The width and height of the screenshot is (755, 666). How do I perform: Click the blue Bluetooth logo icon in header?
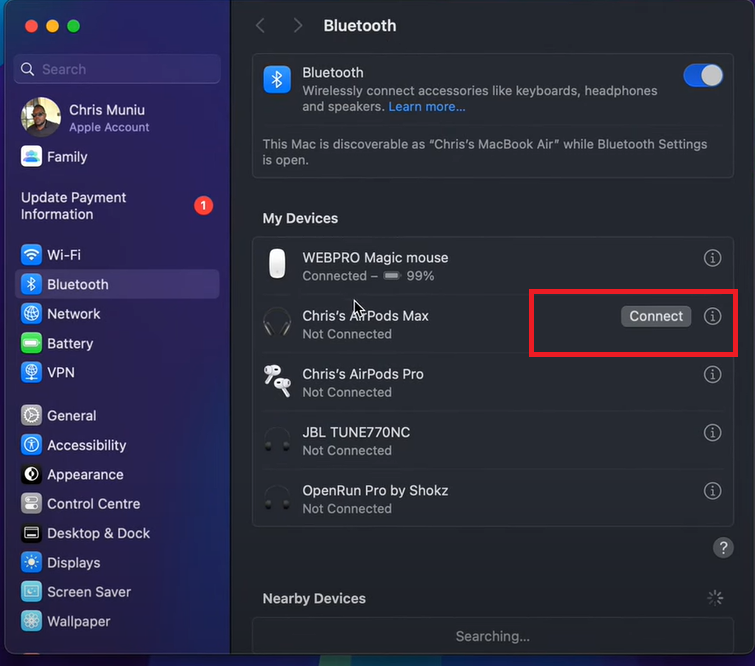(277, 79)
